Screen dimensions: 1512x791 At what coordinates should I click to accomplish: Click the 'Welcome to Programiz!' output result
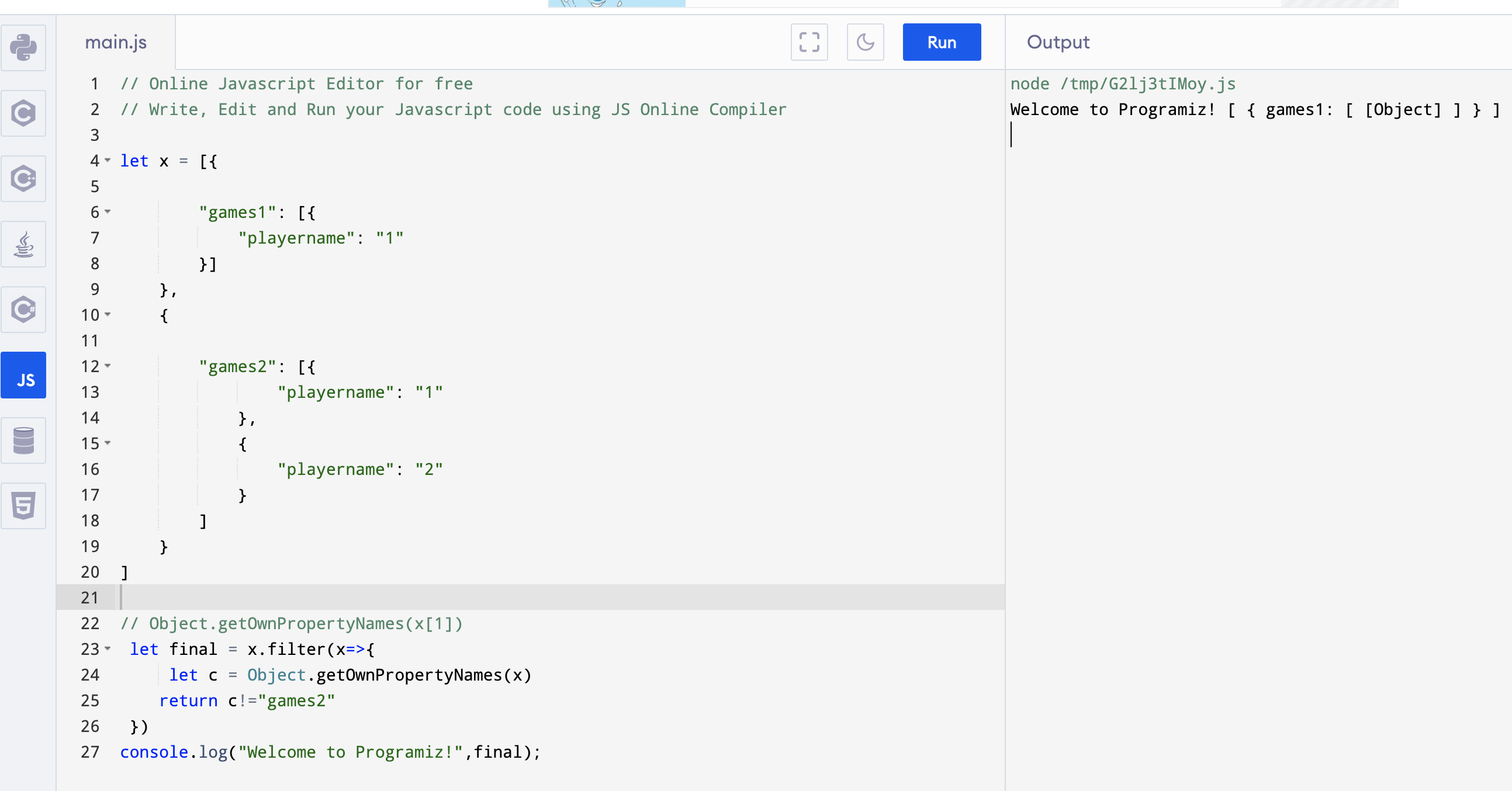(x=1255, y=110)
